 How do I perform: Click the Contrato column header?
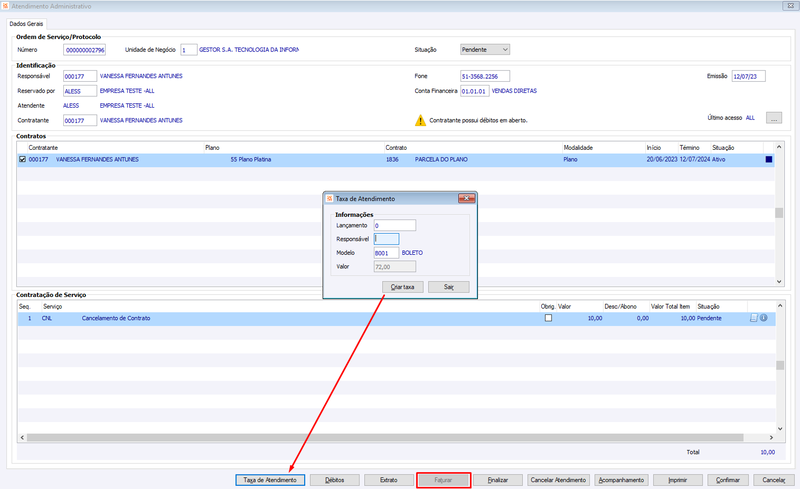396,148
